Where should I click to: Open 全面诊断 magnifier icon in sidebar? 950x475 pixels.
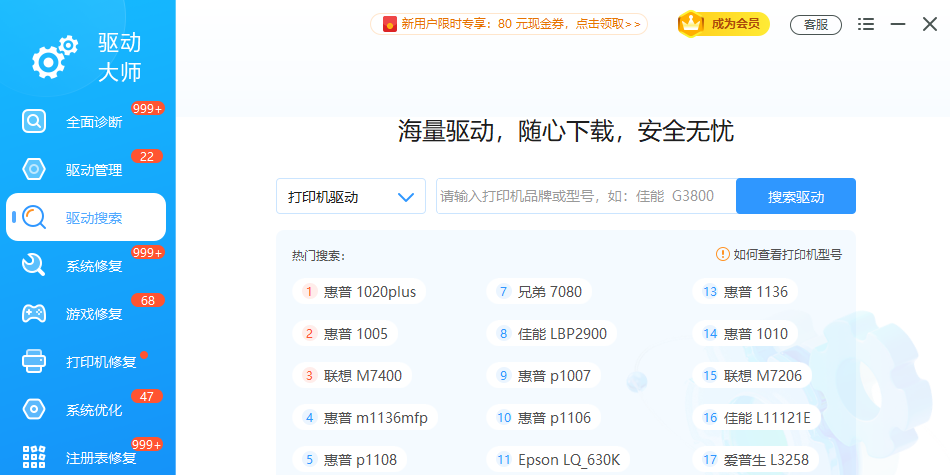click(x=34, y=121)
